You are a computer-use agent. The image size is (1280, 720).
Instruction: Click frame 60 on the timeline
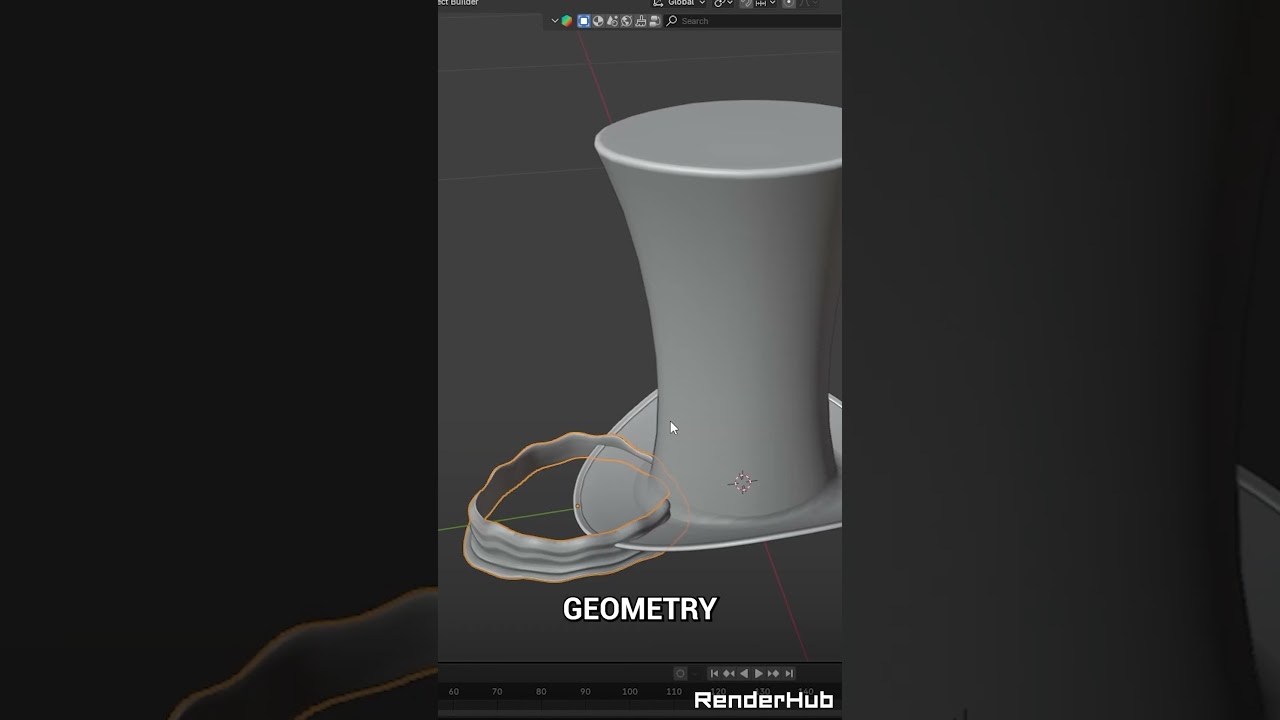tap(454, 691)
